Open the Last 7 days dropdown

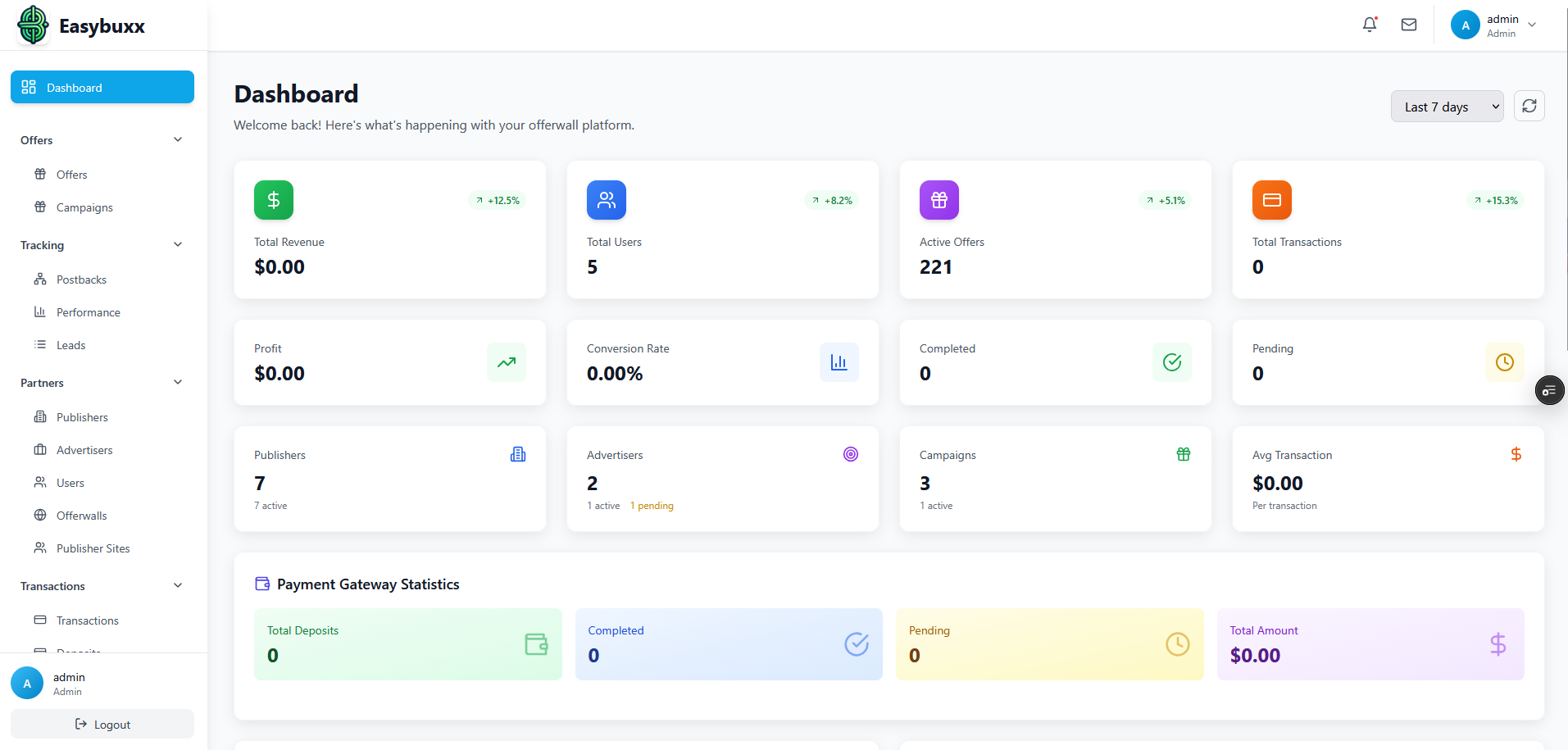[x=1447, y=107]
